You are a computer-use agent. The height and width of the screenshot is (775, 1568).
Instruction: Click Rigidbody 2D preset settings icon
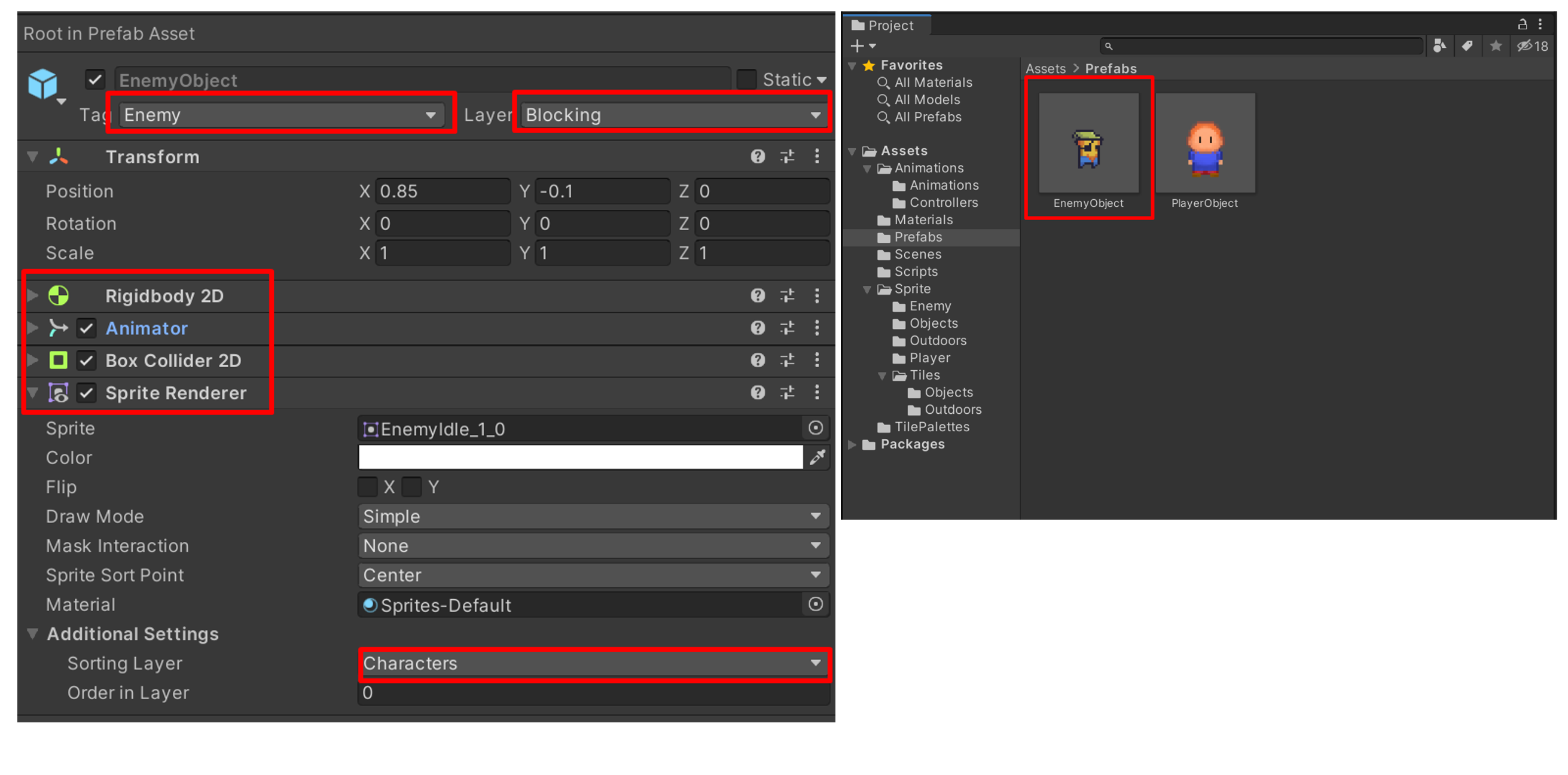(787, 296)
